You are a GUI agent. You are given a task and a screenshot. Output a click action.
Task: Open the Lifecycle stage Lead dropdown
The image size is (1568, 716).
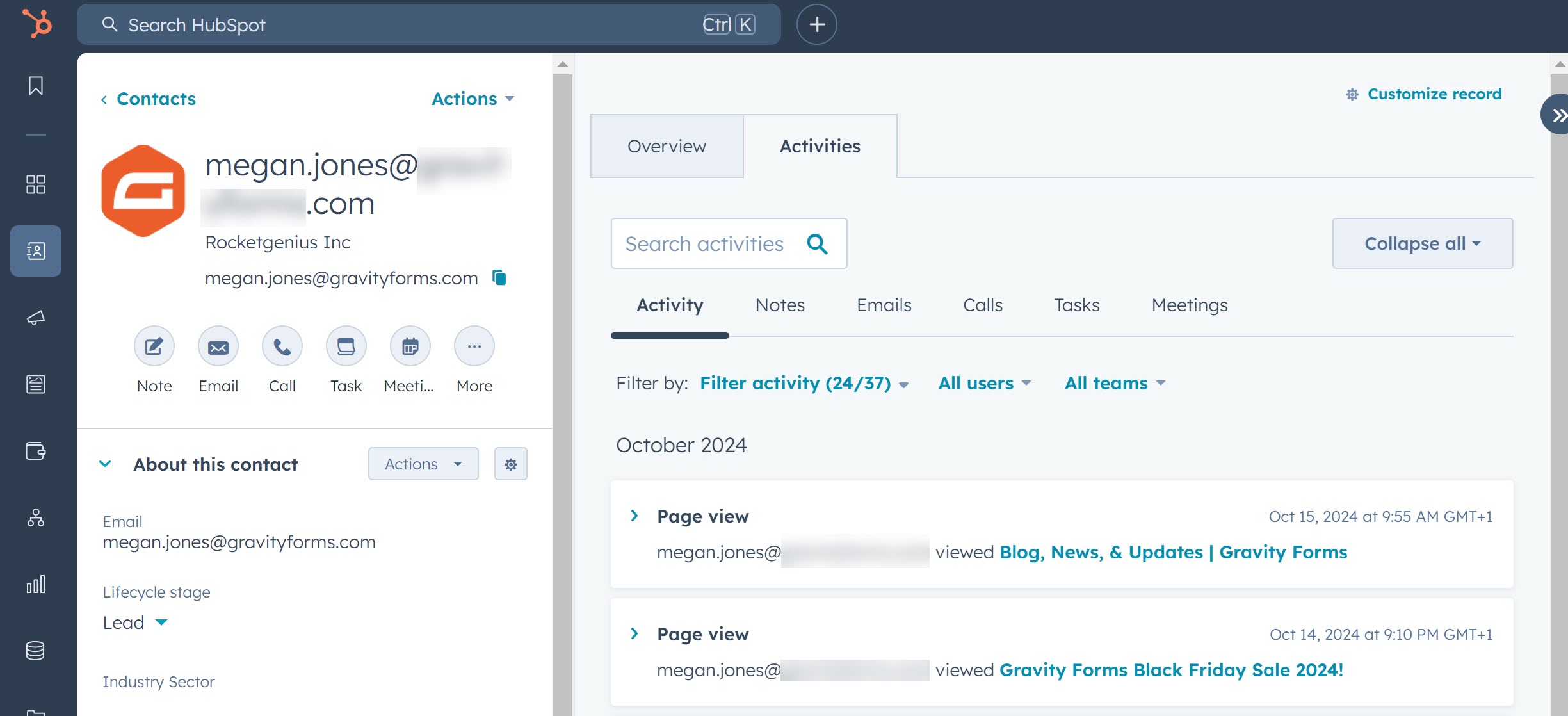[135, 622]
